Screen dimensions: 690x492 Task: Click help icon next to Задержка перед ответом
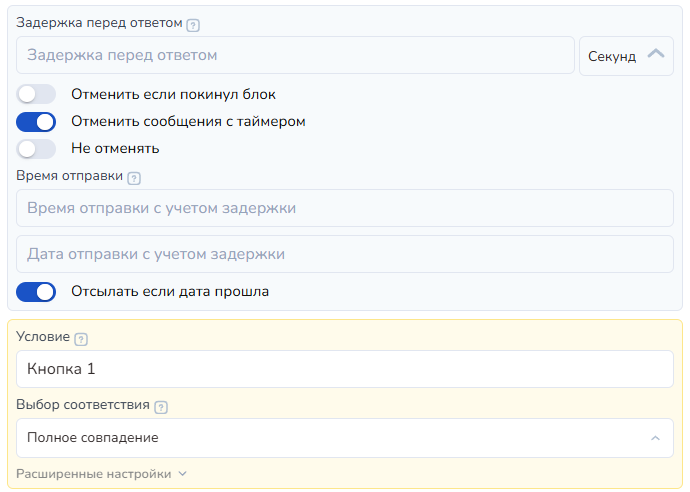[x=193, y=25]
